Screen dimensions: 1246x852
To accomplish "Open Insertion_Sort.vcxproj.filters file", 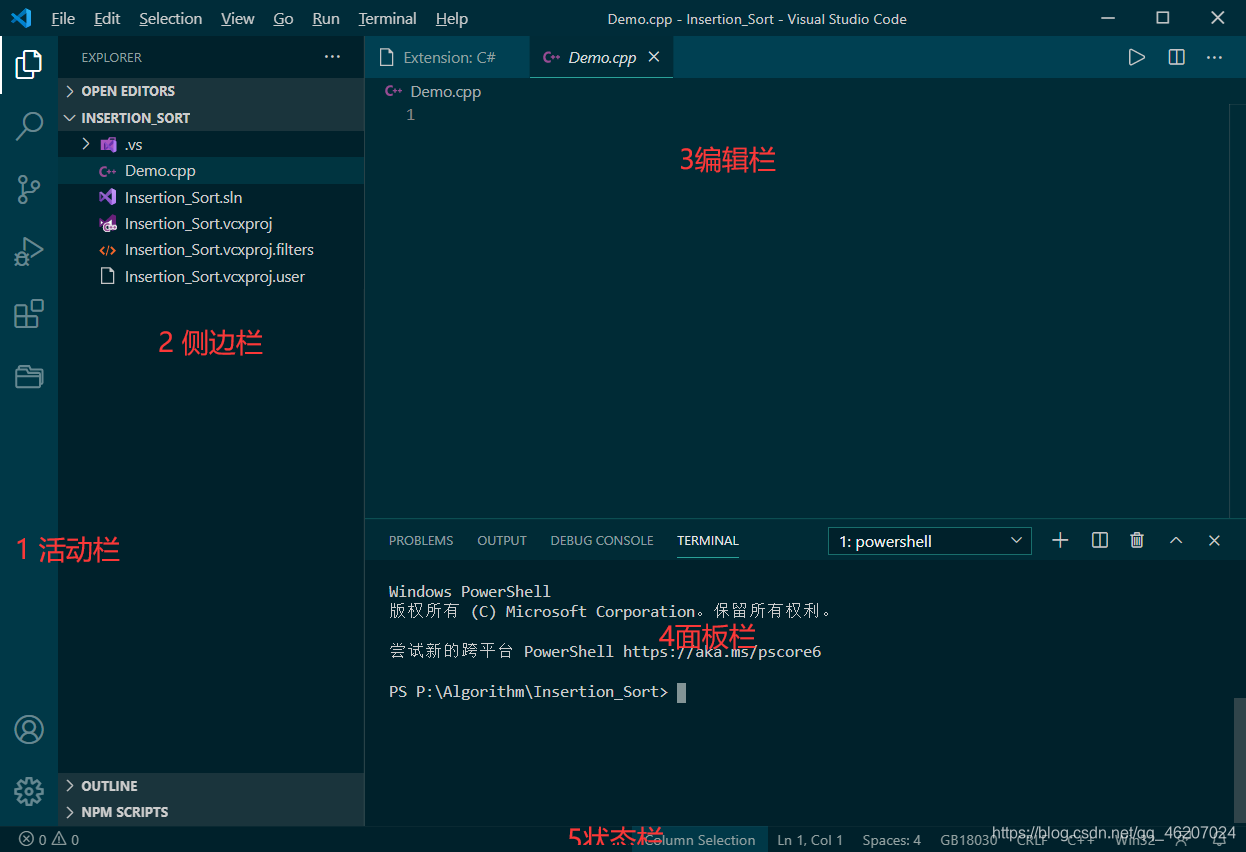I will 211,250.
